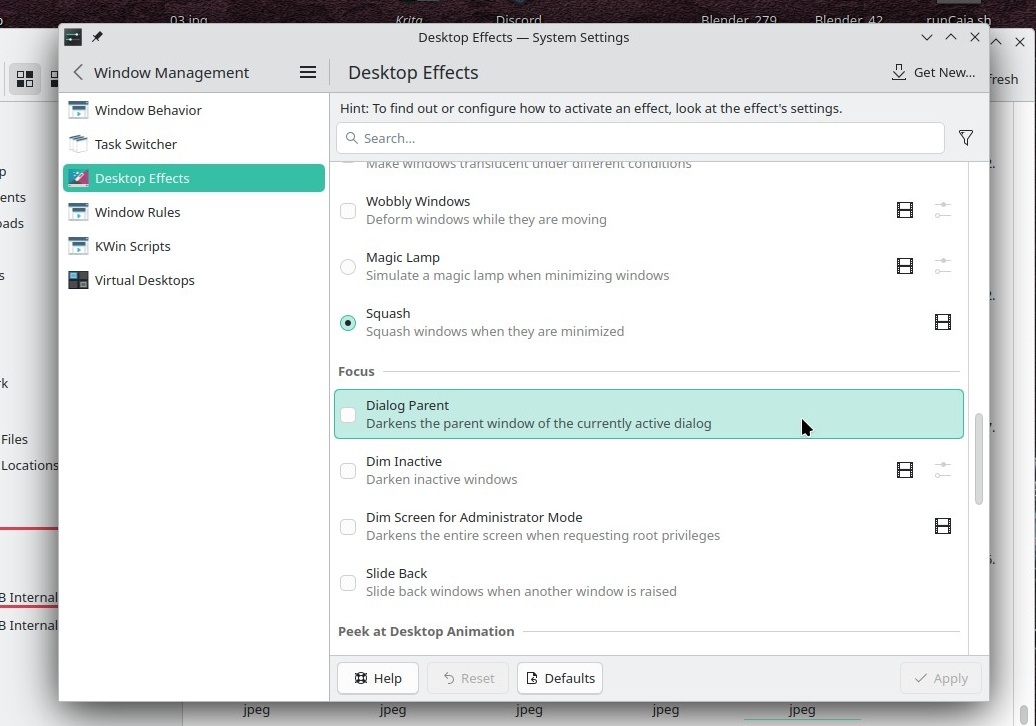The image size is (1036, 726).
Task: Click the Get New... button
Action: pos(933,72)
